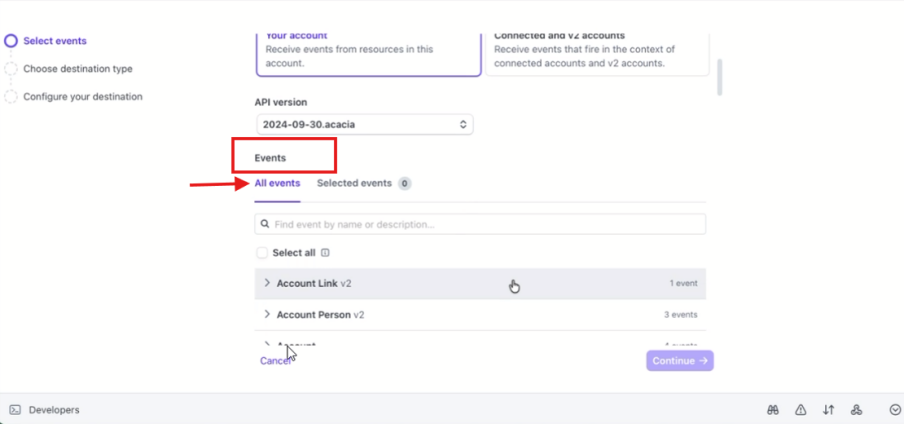904x424 pixels.
Task: Check the Select all checkbox
Action: pos(262,253)
